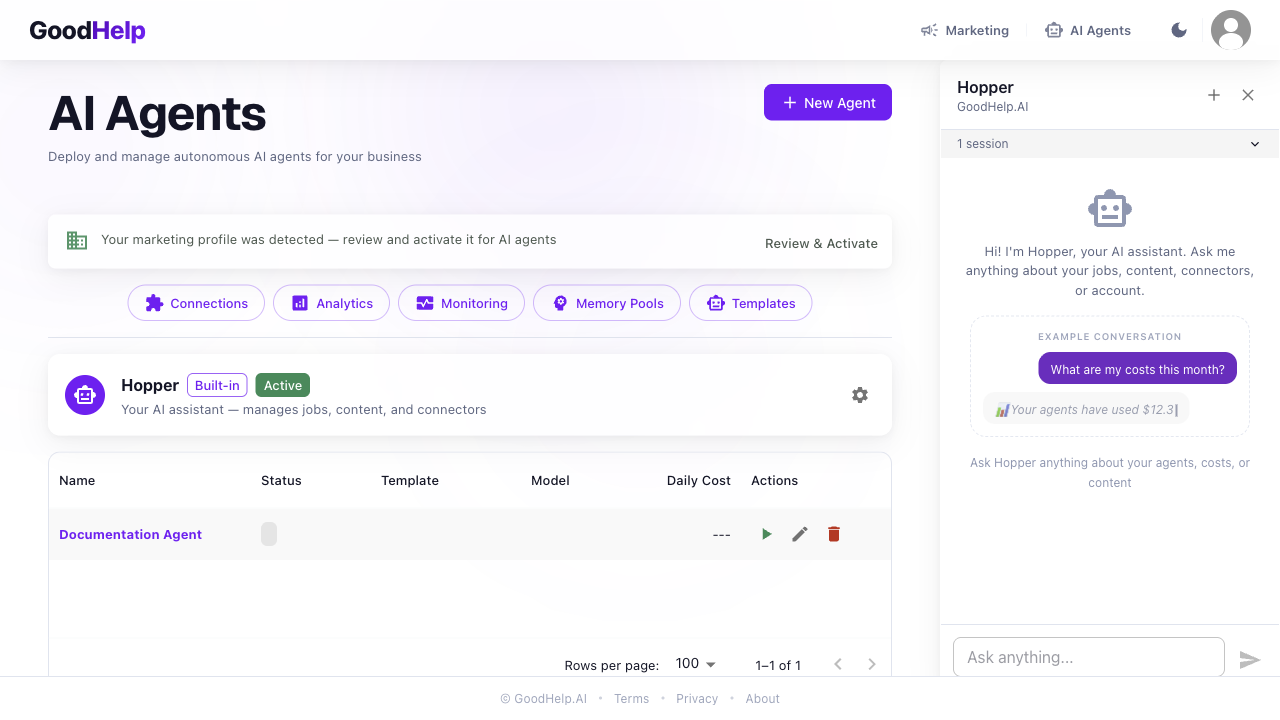Open the rows per page dropdown
1280x720 pixels.
coord(696,664)
